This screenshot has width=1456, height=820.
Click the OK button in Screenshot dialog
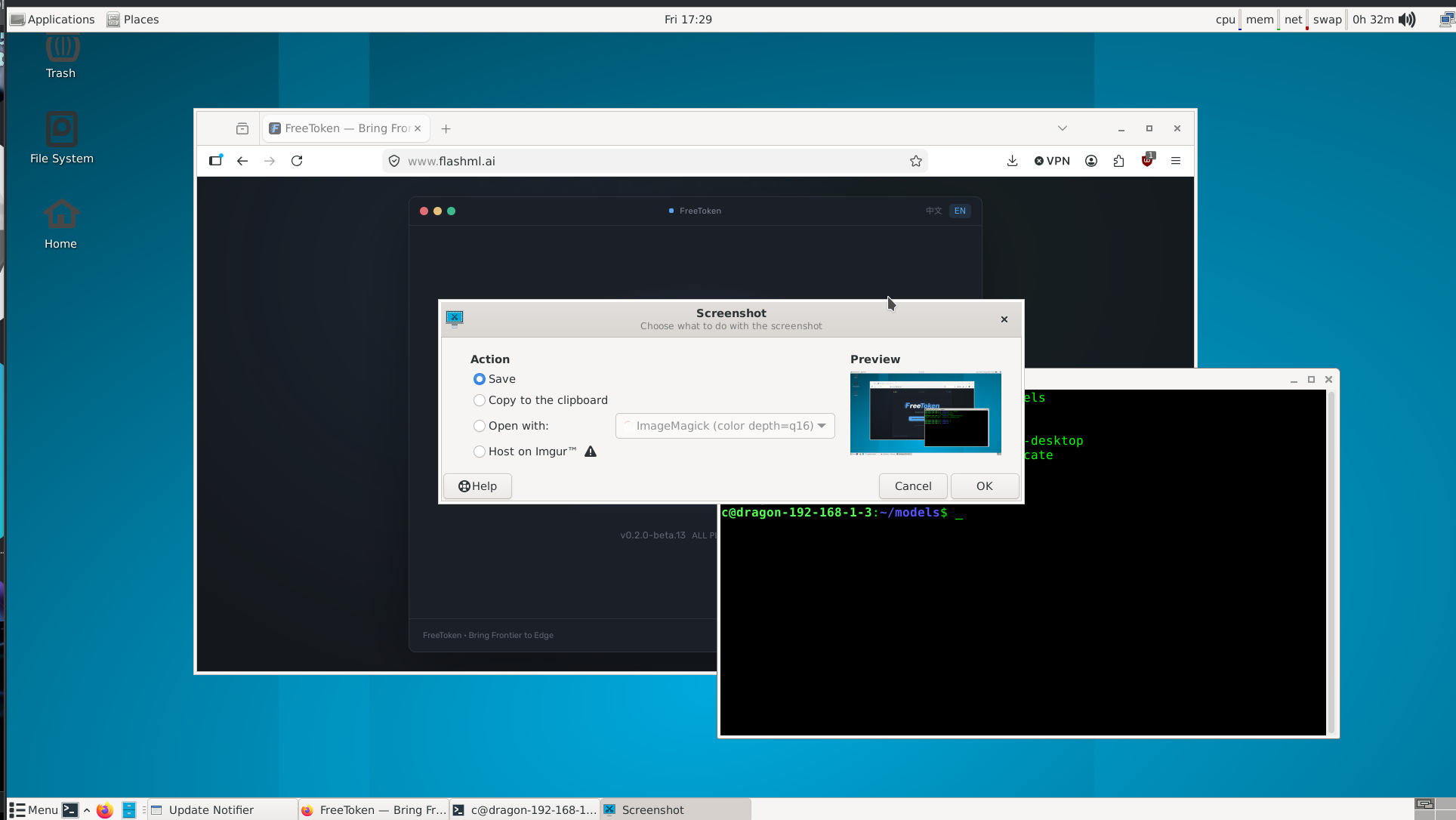[985, 486]
